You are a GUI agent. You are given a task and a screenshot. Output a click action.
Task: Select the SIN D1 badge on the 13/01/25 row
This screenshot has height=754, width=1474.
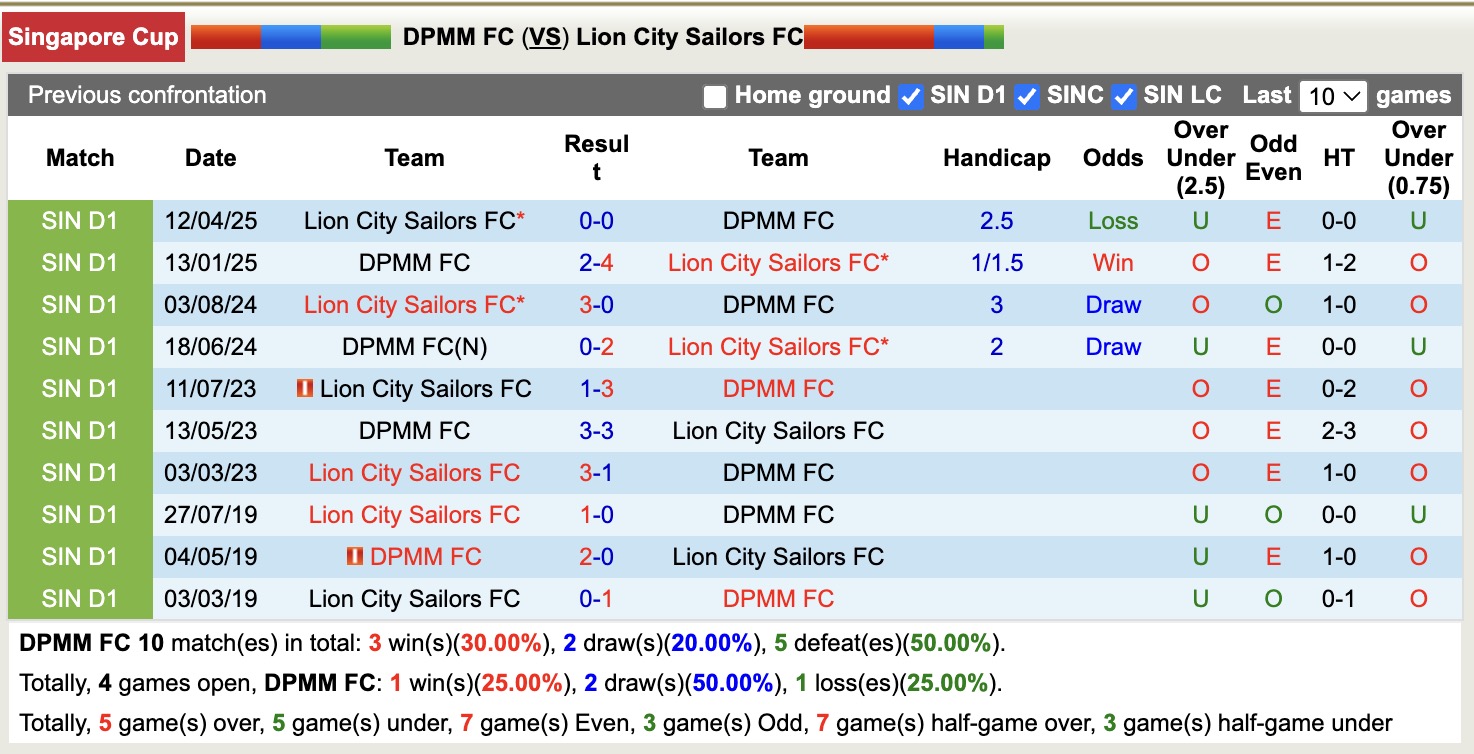80,263
